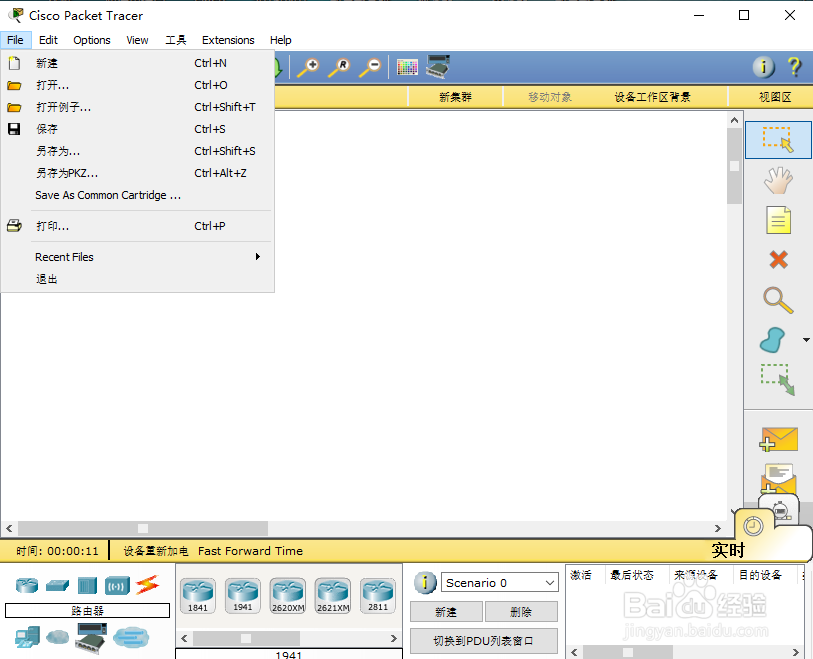The width and height of the screenshot is (813, 659).
Task: Open the Help menu
Action: [281, 40]
